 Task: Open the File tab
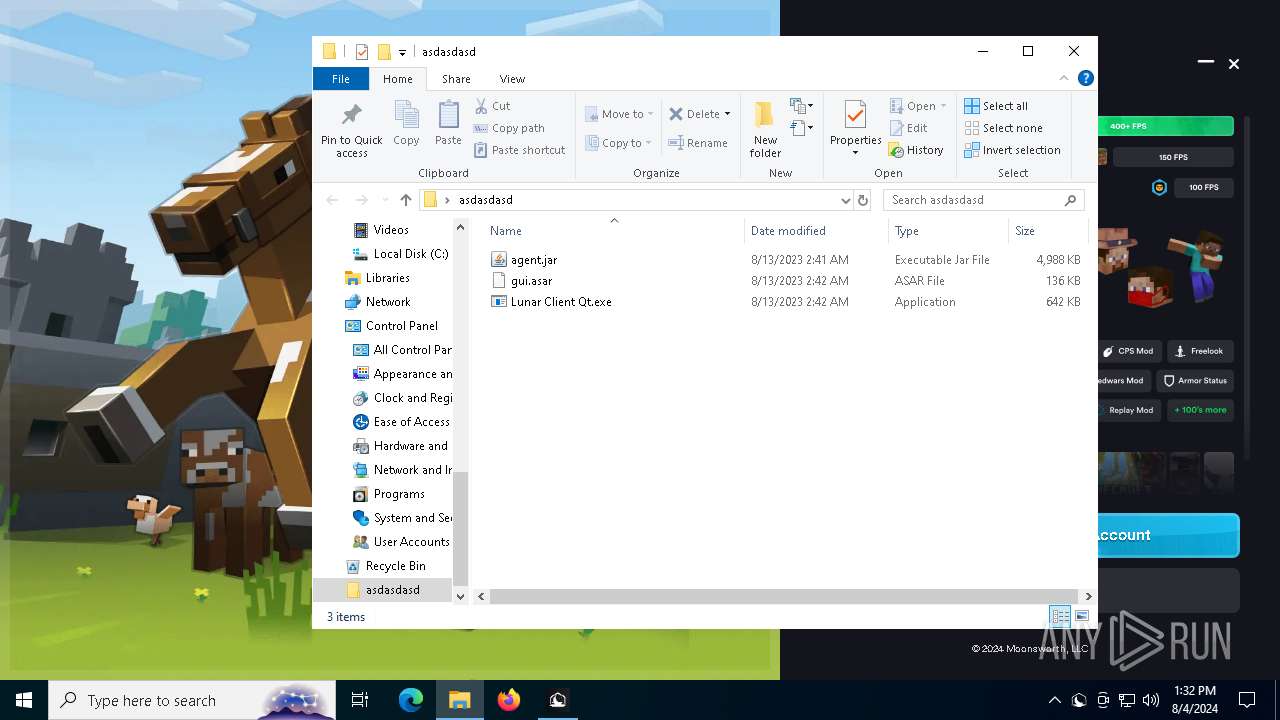coord(341,79)
